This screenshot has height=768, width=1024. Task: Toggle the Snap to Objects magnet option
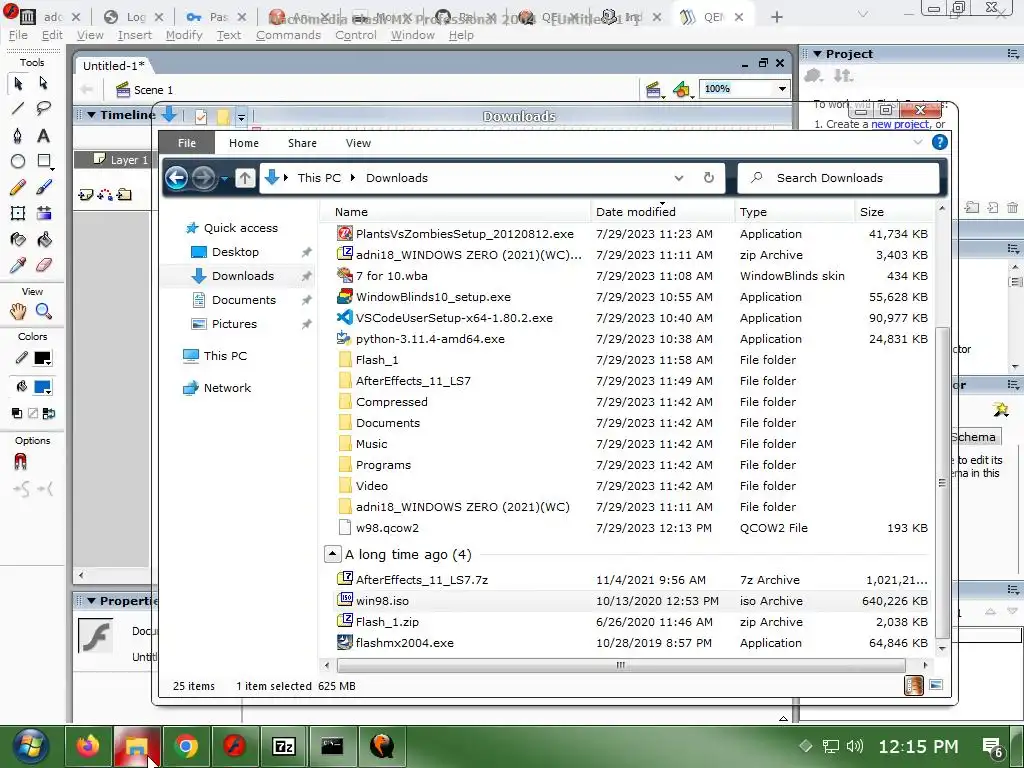(20, 462)
